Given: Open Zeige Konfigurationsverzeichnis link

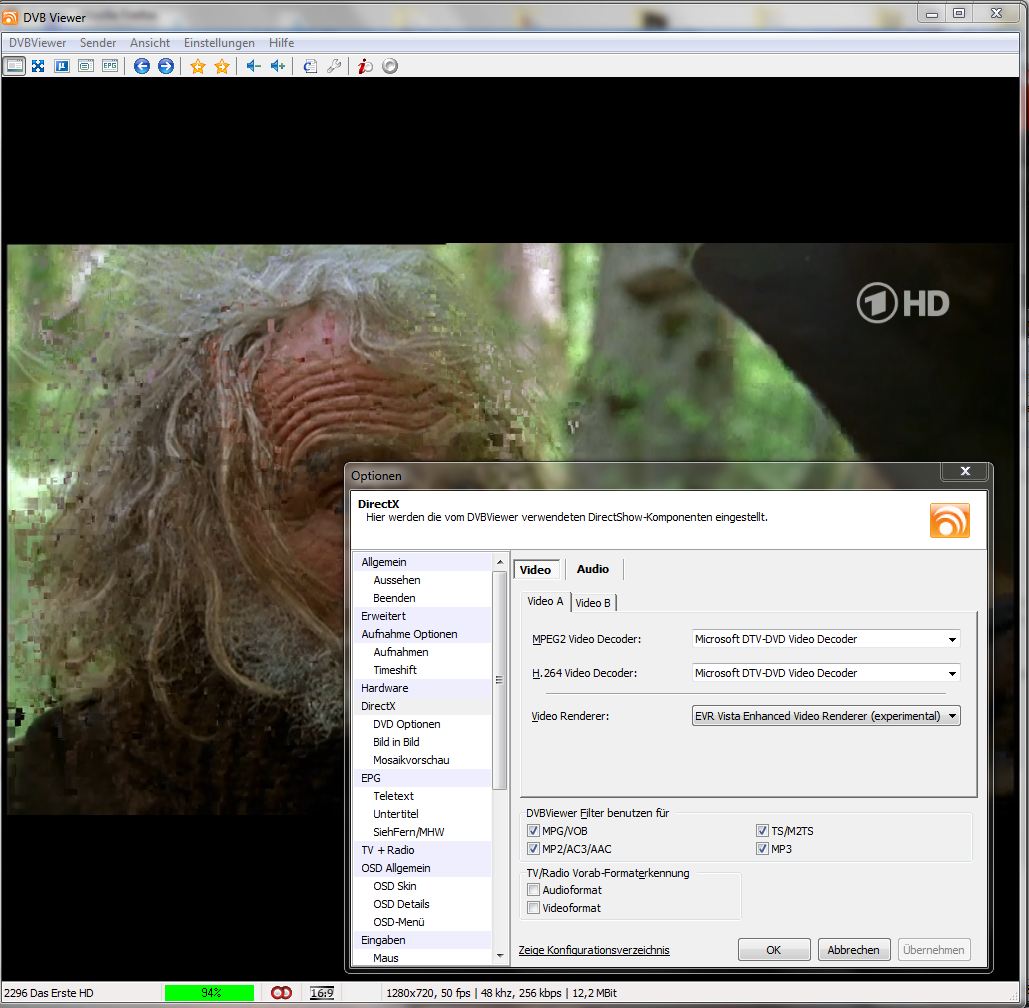Looking at the screenshot, I should 594,950.
